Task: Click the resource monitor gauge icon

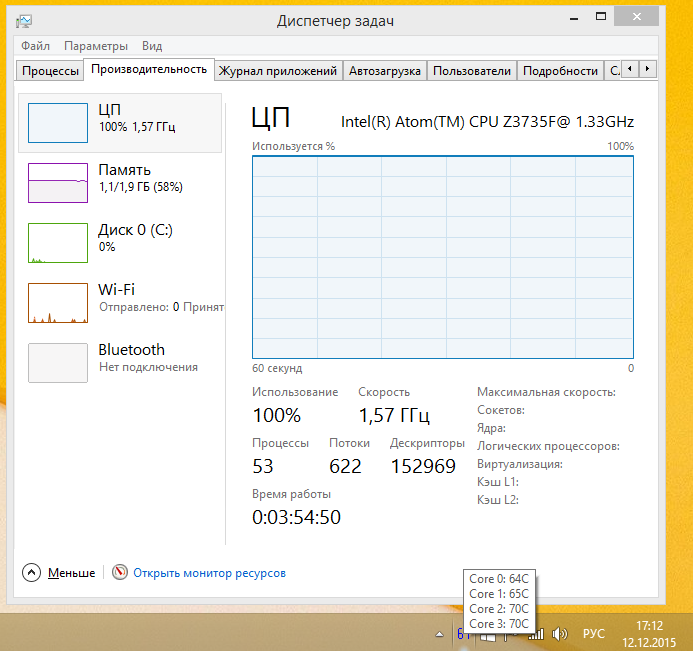Action: pos(119,572)
